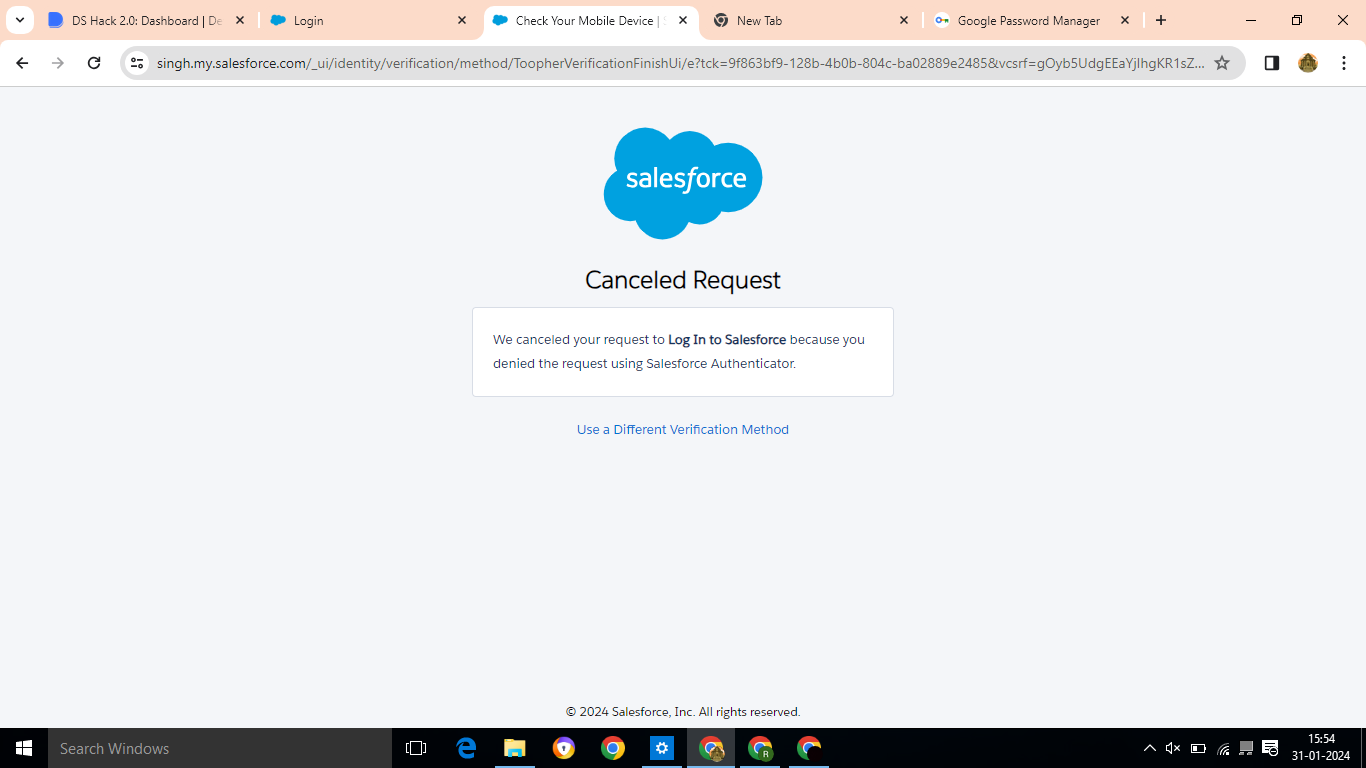Open Chrome three-dot menu
1366x768 pixels.
coord(1344,63)
